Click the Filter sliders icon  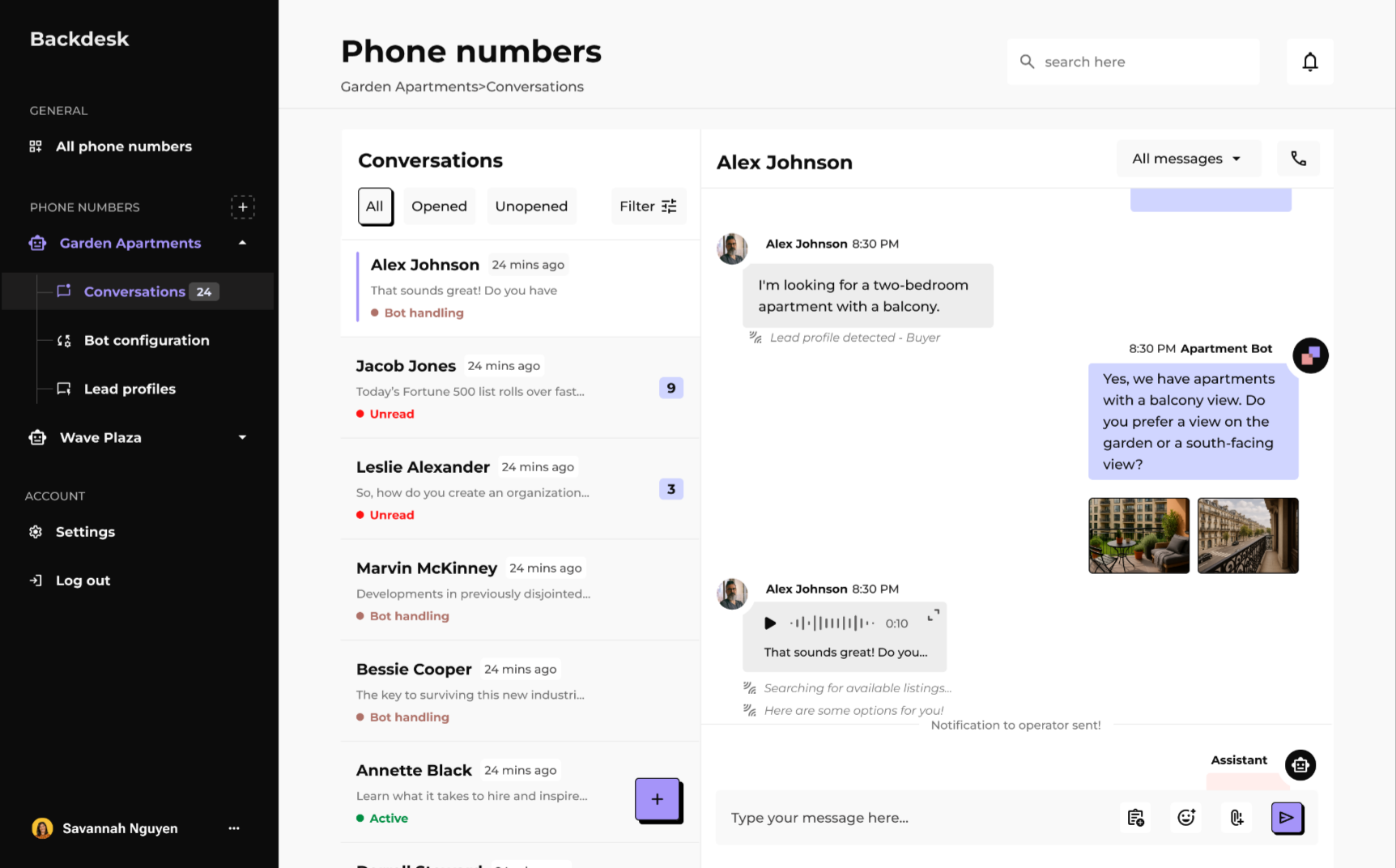point(669,206)
